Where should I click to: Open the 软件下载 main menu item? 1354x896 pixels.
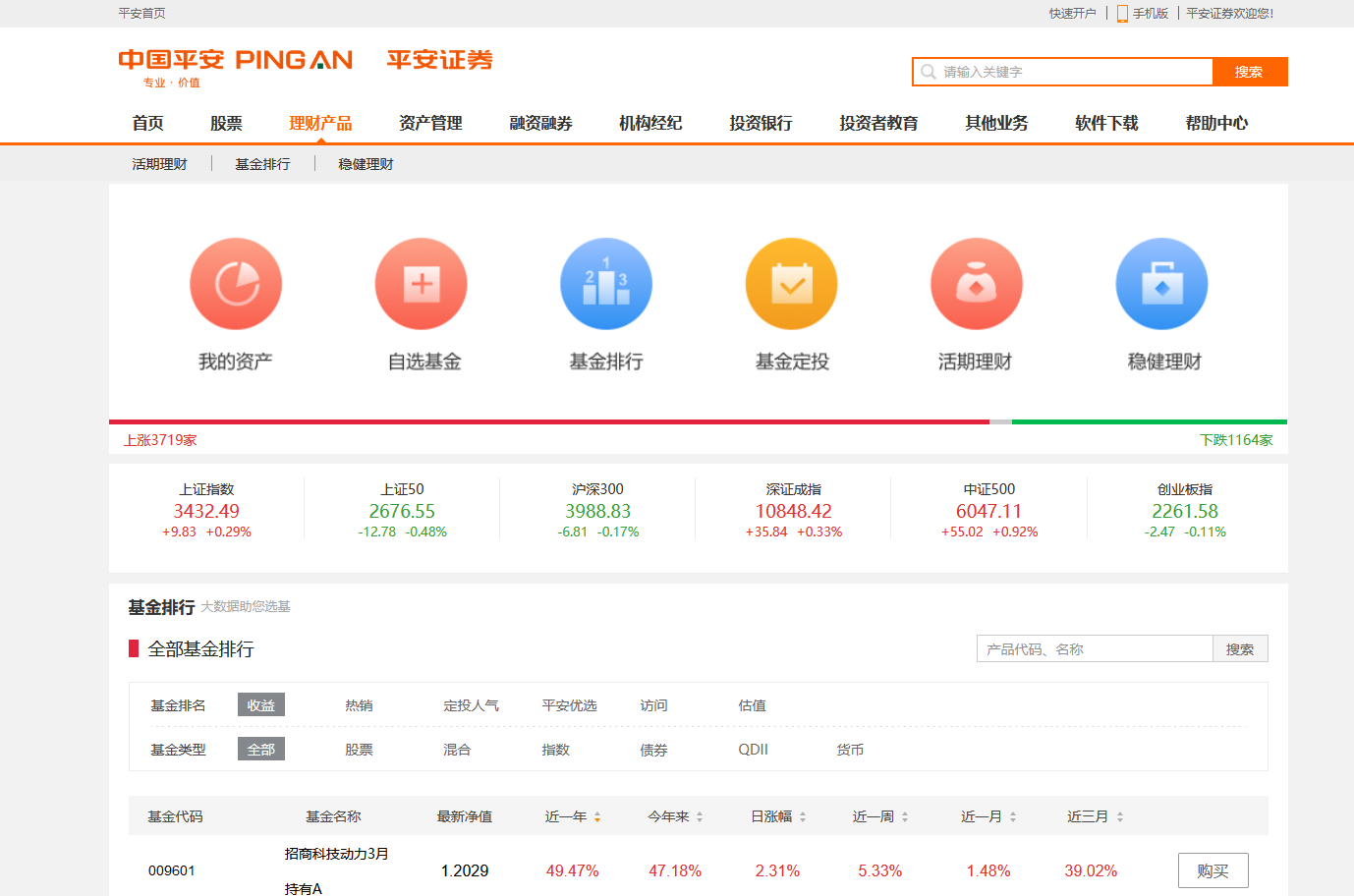click(1106, 123)
